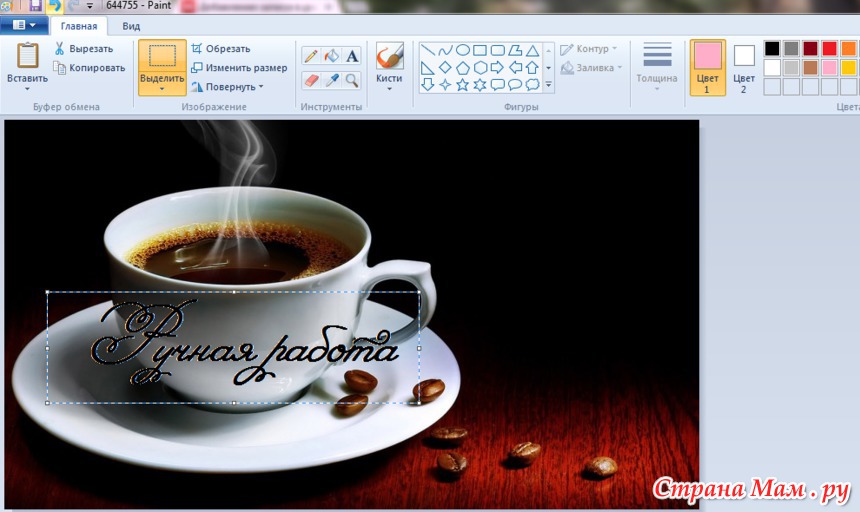Viewport: 860px width, 512px height.
Task: Choose the oval shape in Фигуры gallery
Action: click(x=462, y=50)
